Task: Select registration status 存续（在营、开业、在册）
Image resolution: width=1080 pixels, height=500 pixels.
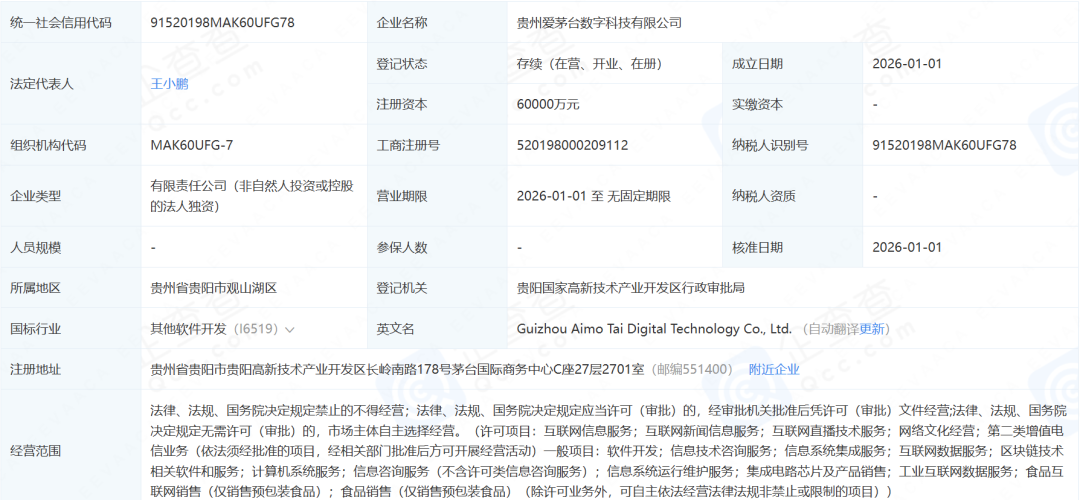Action: (590, 64)
